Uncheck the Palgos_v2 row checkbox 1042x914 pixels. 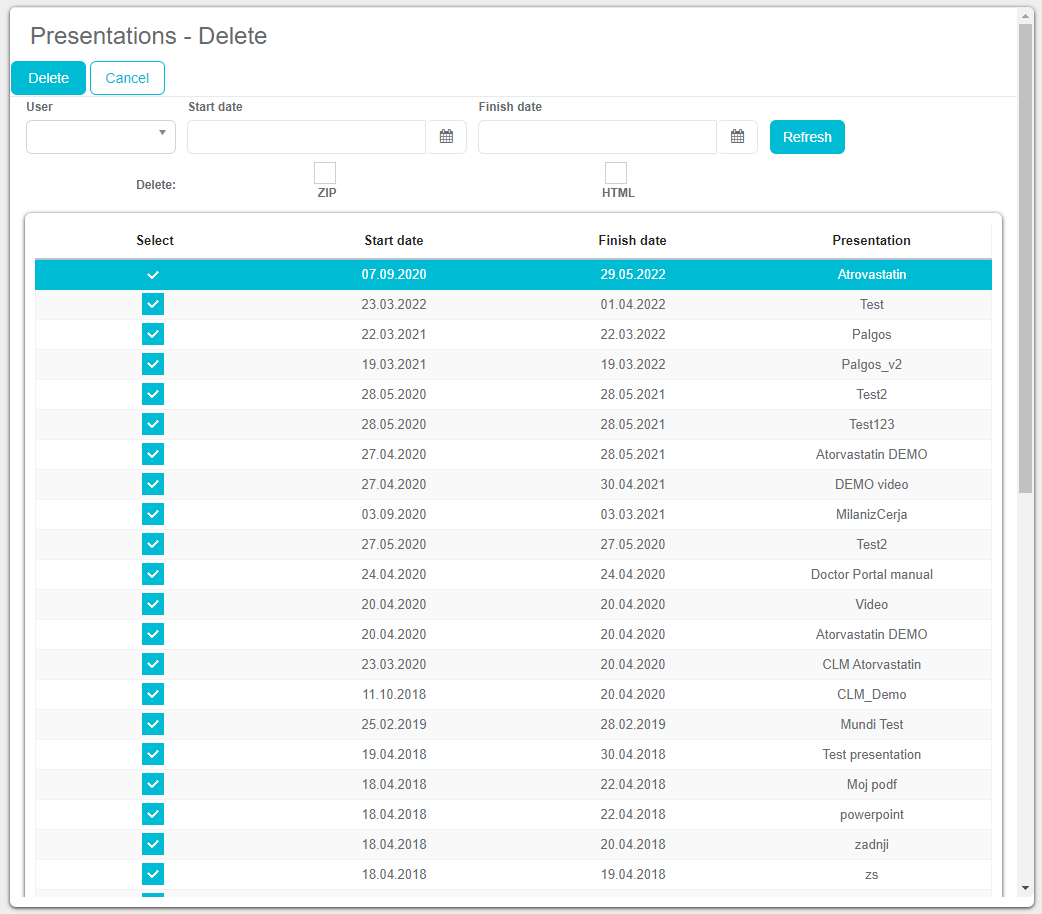tap(153, 364)
